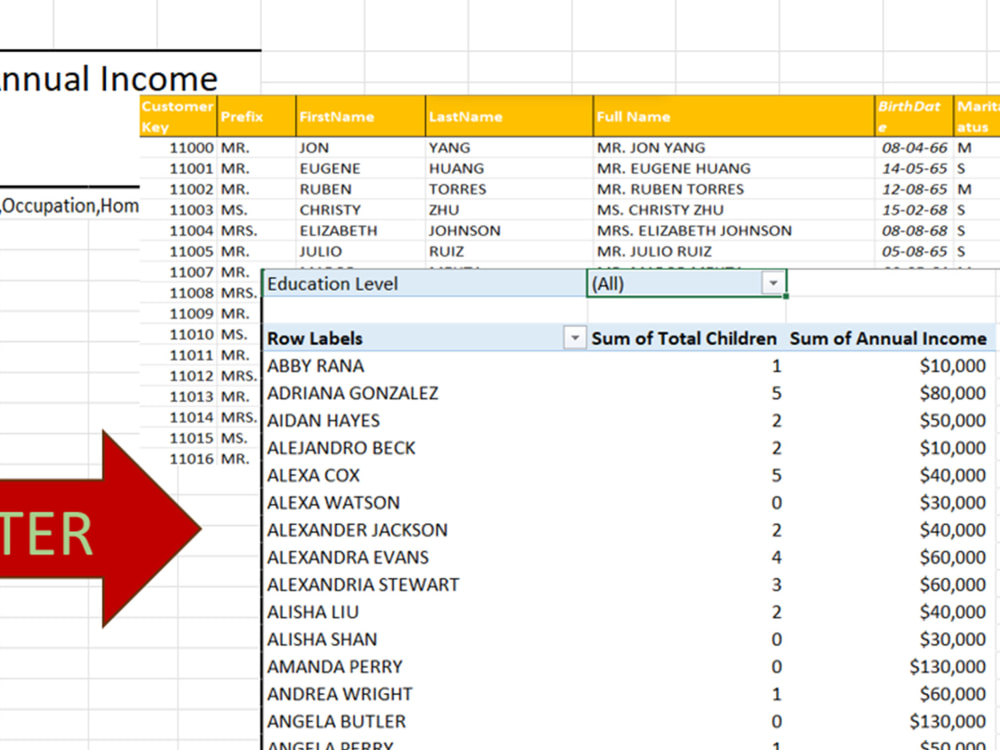Select birth date 15-02-68 cell
The width and height of the screenshot is (1000, 750).
[915, 210]
